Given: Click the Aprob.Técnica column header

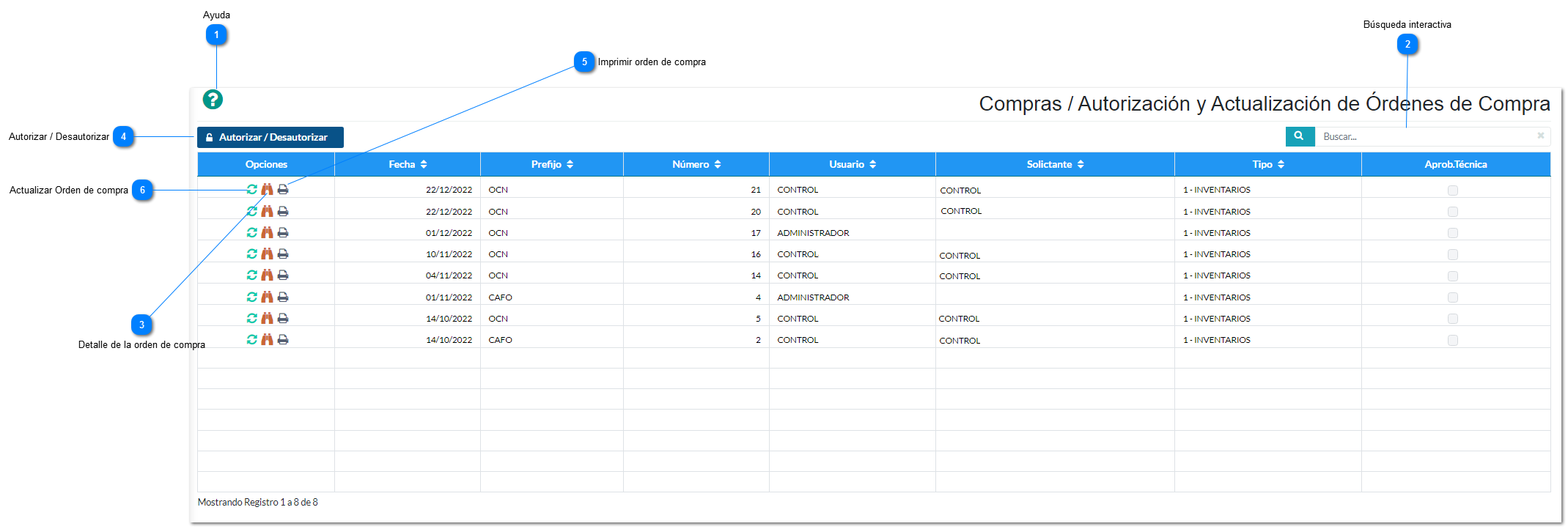Looking at the screenshot, I should pyautogui.click(x=1456, y=164).
